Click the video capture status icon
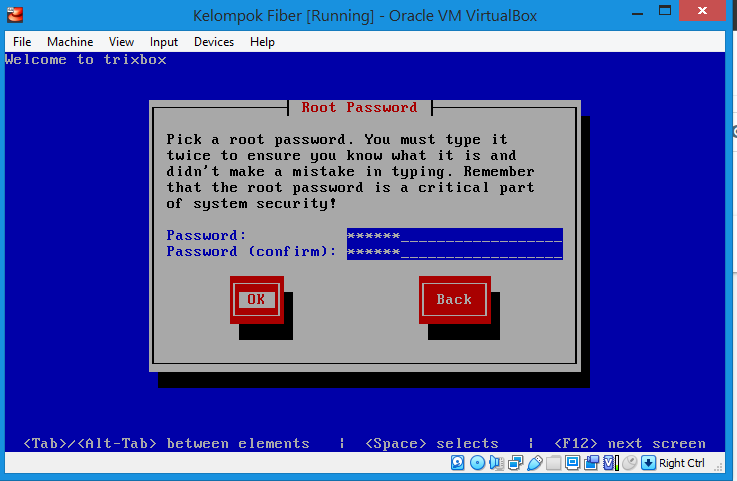This screenshot has width=737, height=481. (x=591, y=463)
